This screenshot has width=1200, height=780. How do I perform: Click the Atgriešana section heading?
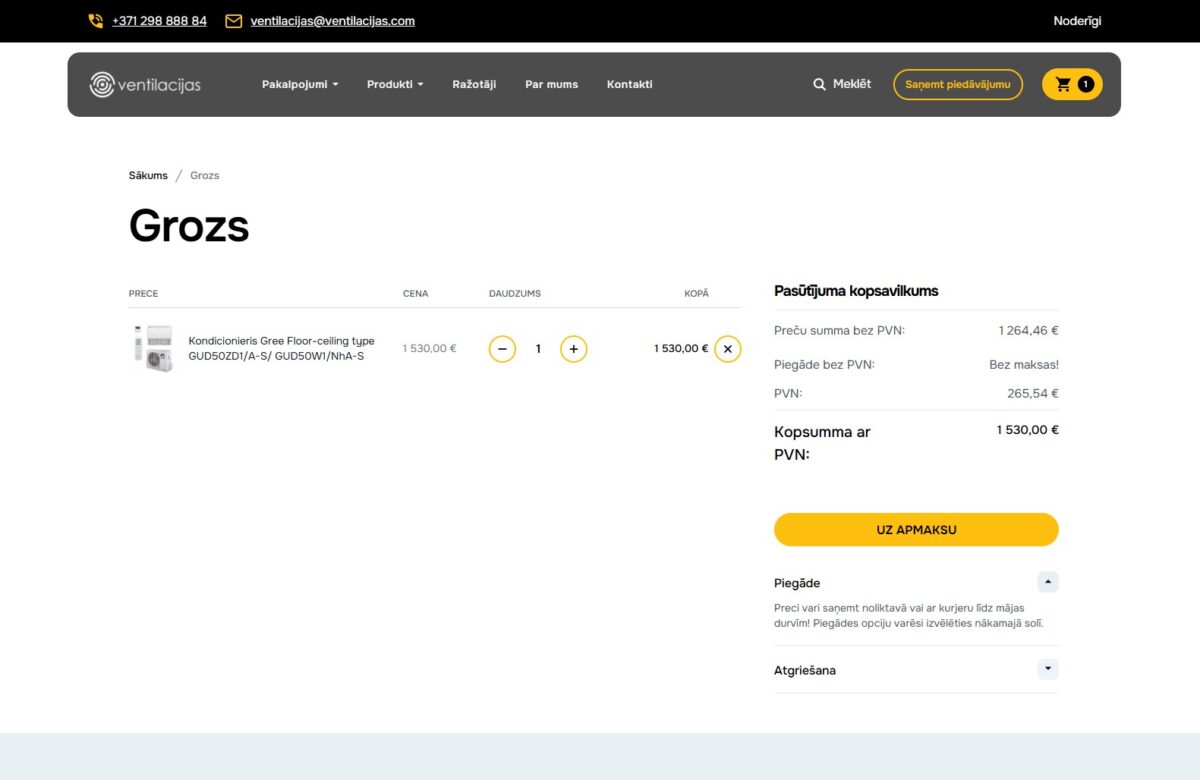click(x=805, y=670)
